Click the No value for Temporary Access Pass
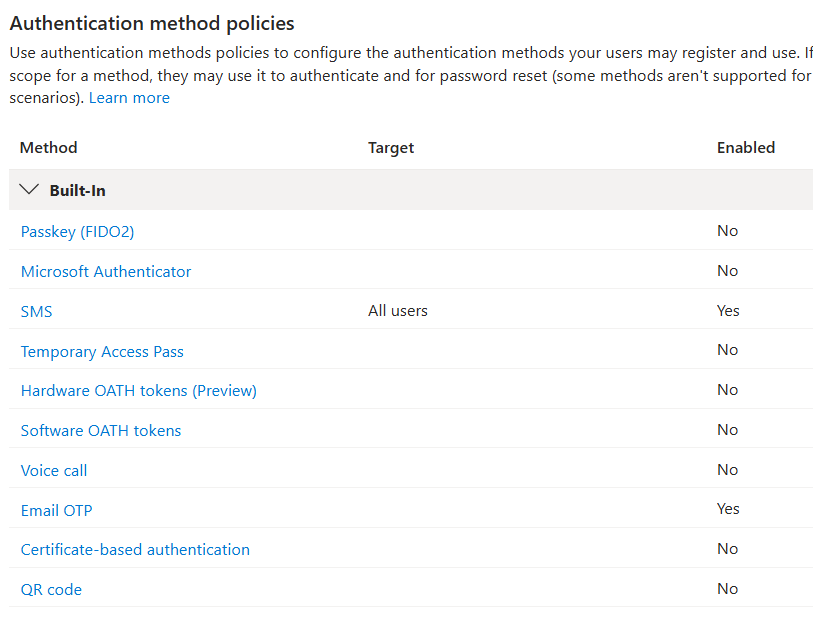Viewport: 813px width, 617px height. tap(727, 350)
